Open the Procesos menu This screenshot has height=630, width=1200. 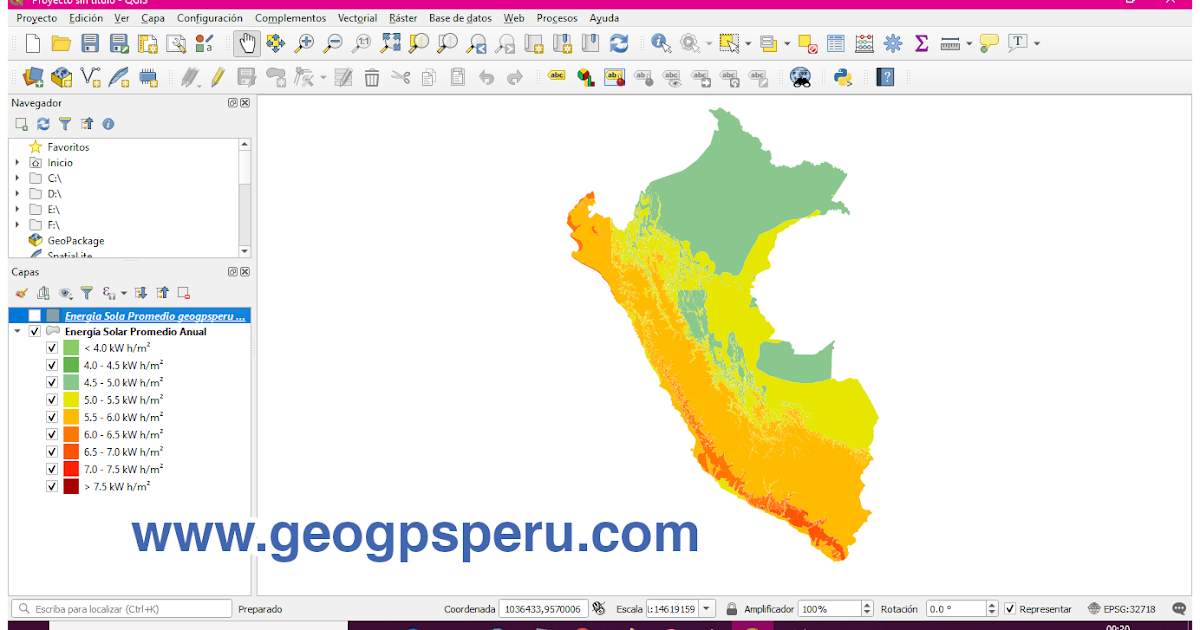pos(557,18)
